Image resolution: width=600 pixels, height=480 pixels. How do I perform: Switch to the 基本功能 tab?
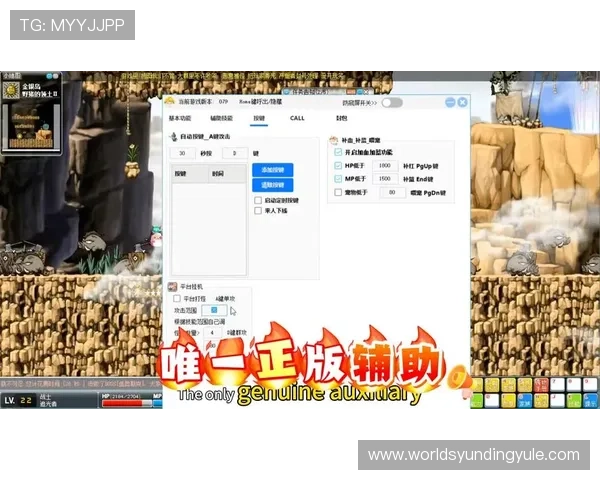(180, 118)
